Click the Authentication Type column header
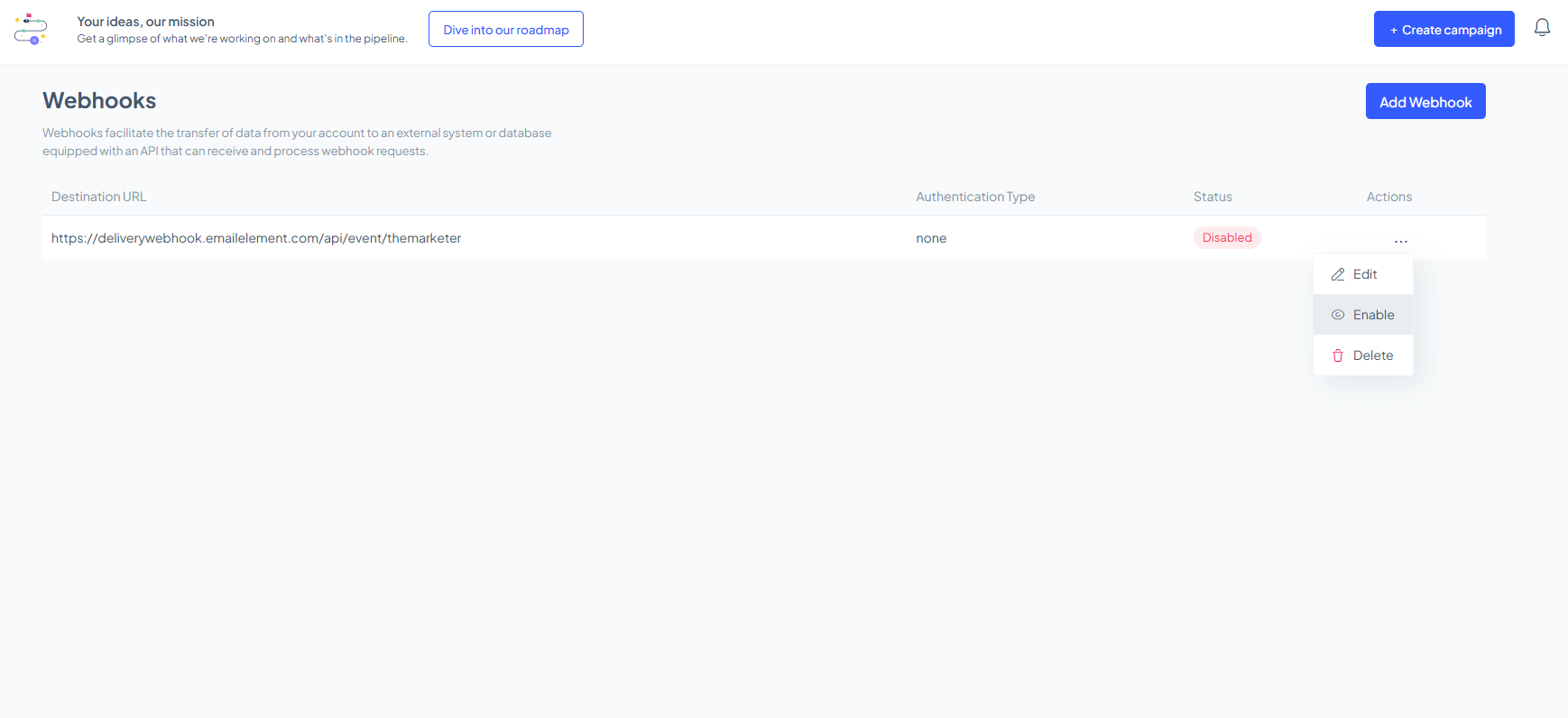The height and width of the screenshot is (718, 1568). pyautogui.click(x=975, y=197)
